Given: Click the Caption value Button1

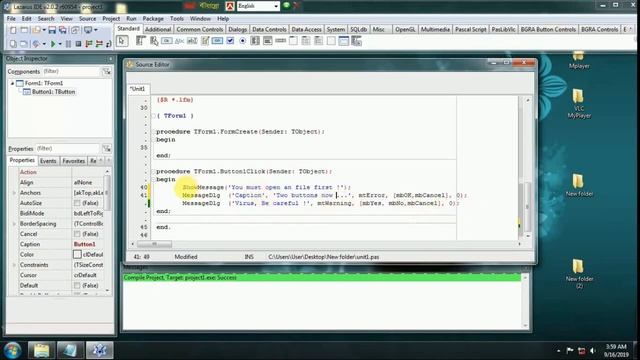Looking at the screenshot, I should pos(84,244).
